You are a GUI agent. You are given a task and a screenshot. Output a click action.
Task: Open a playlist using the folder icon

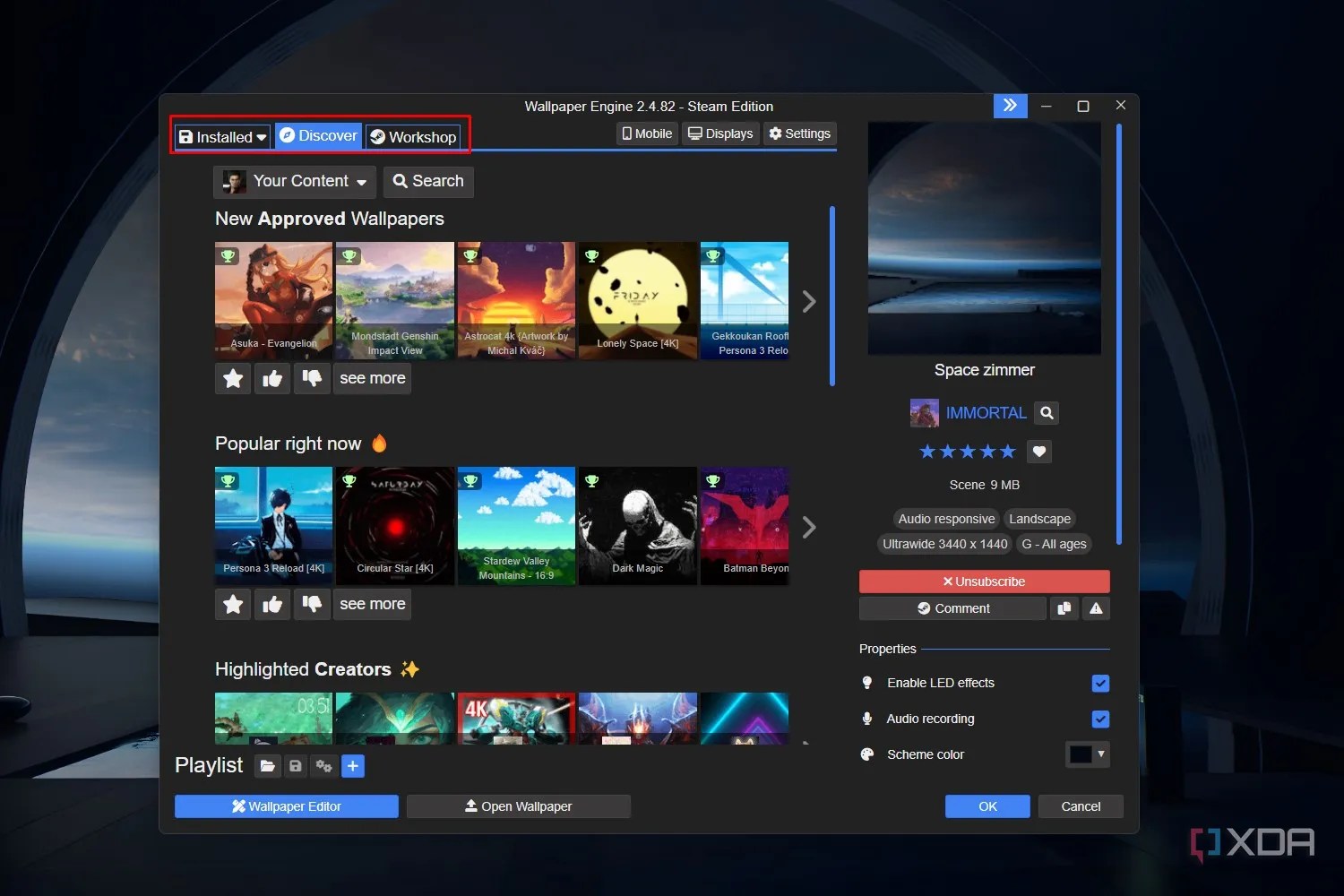[267, 766]
